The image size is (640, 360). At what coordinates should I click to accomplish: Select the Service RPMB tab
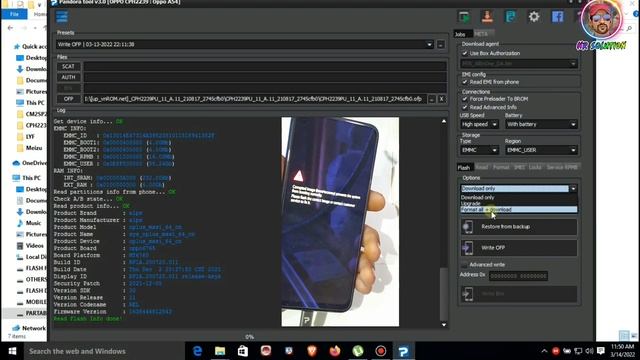(562, 167)
